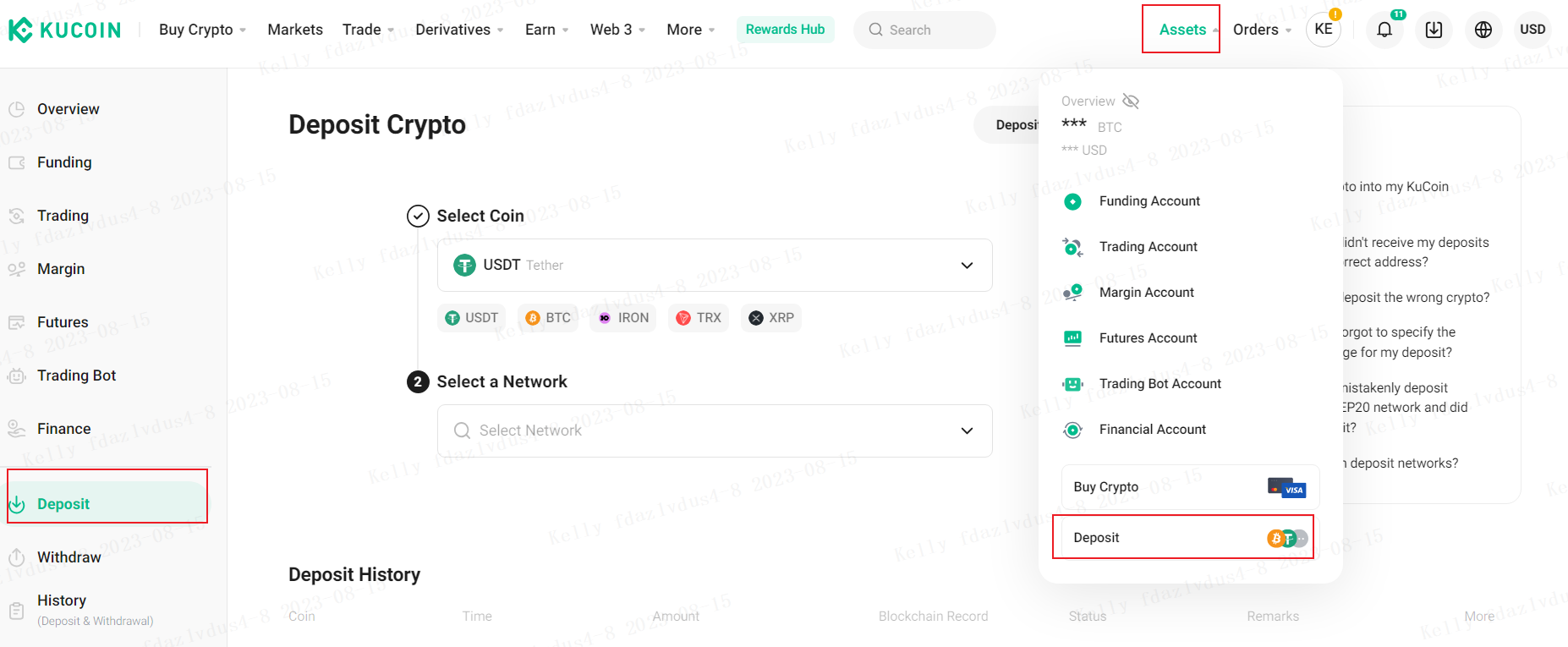Click the Overview label in Assets dropdown
The height and width of the screenshot is (647, 1568).
[1088, 101]
